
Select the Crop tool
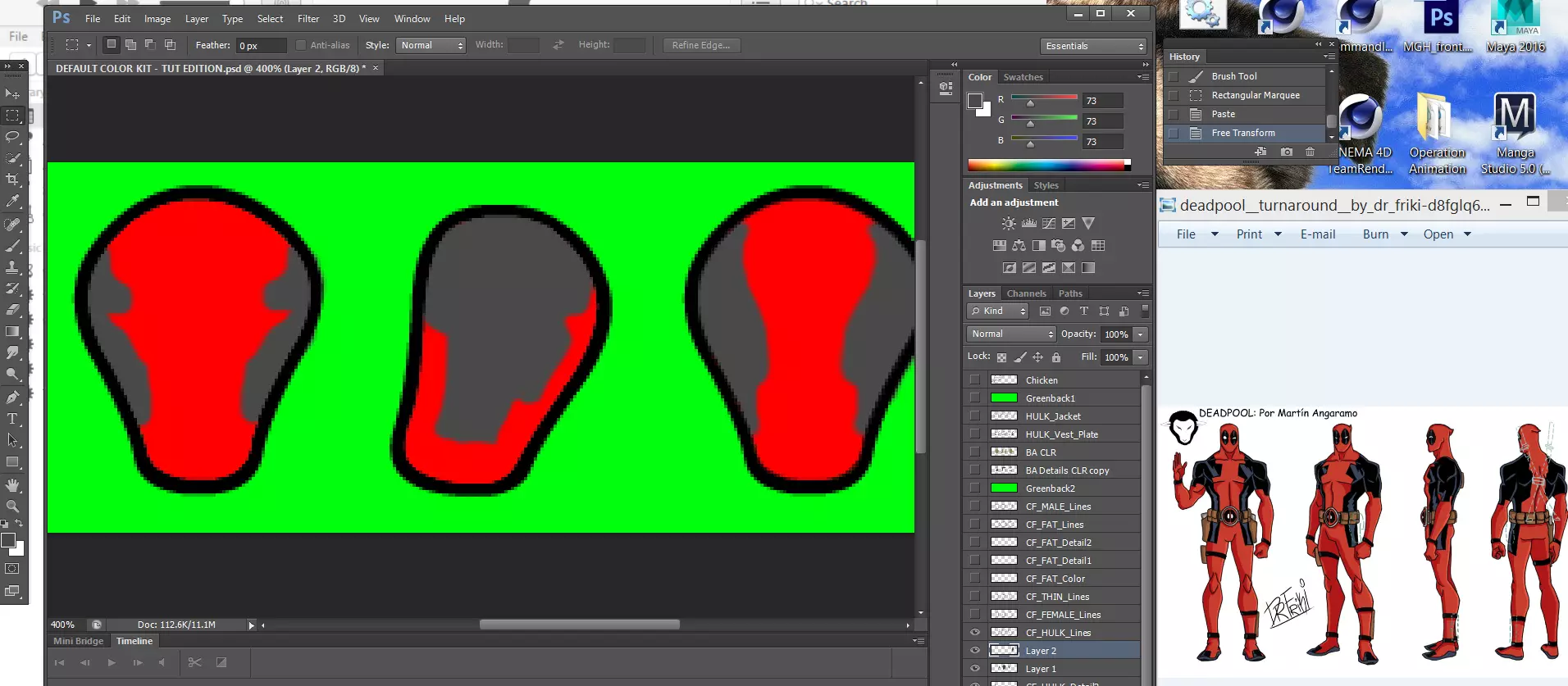click(x=12, y=179)
